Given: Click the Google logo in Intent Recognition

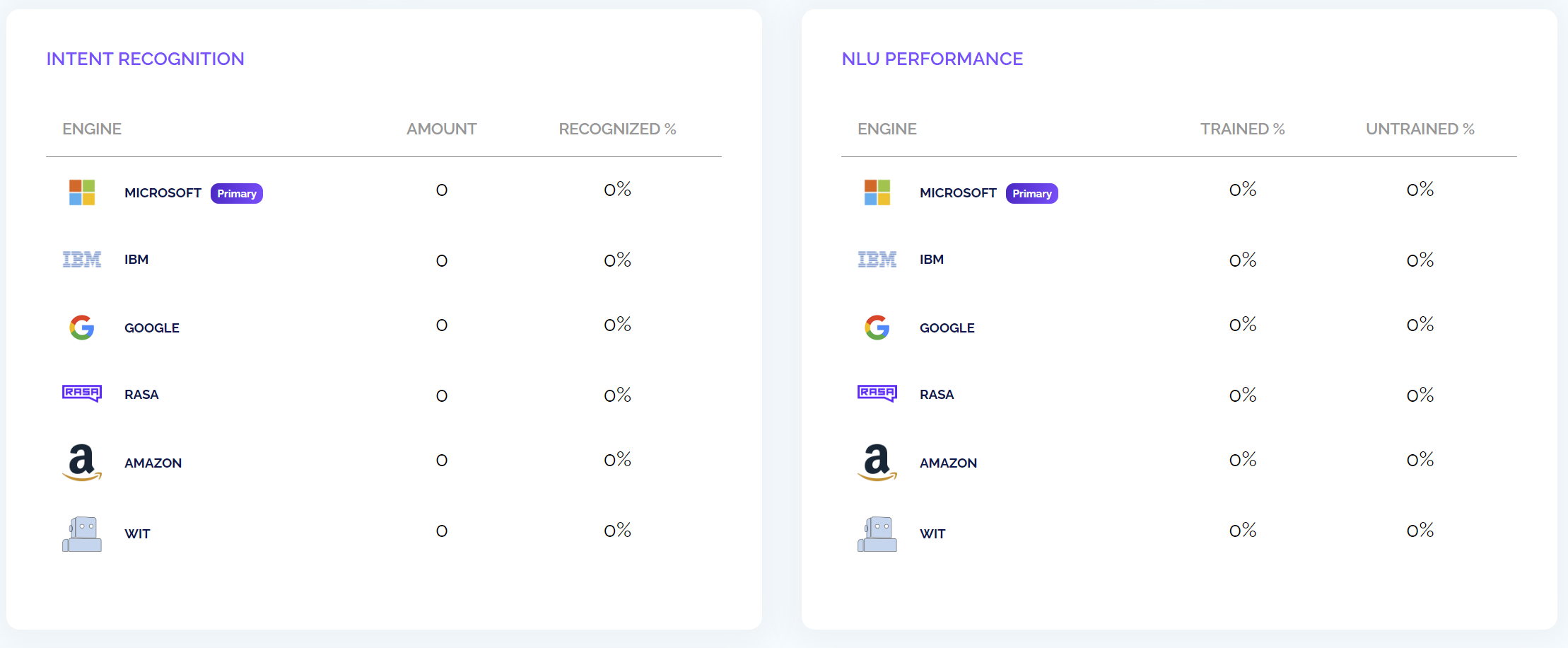Looking at the screenshot, I should [x=82, y=328].
